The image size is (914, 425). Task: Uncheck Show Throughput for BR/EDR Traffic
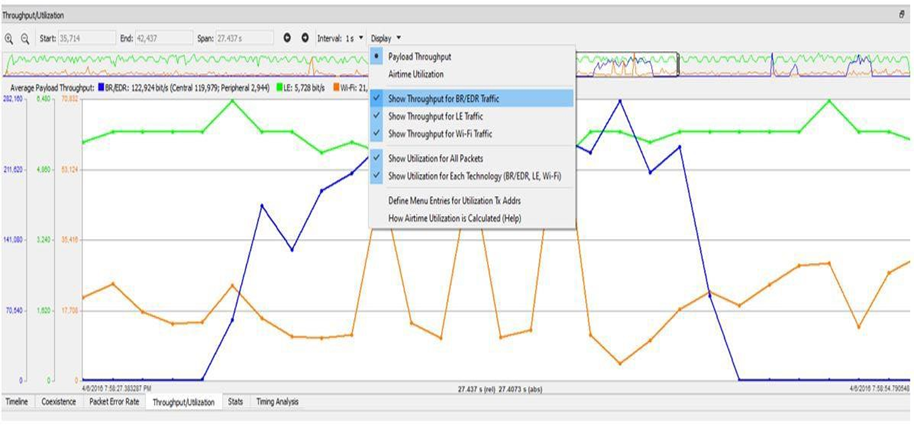(x=472, y=99)
